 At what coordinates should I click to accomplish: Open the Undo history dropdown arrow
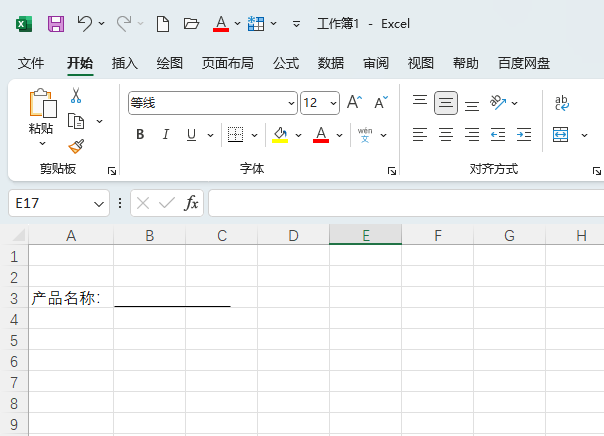tap(102, 23)
